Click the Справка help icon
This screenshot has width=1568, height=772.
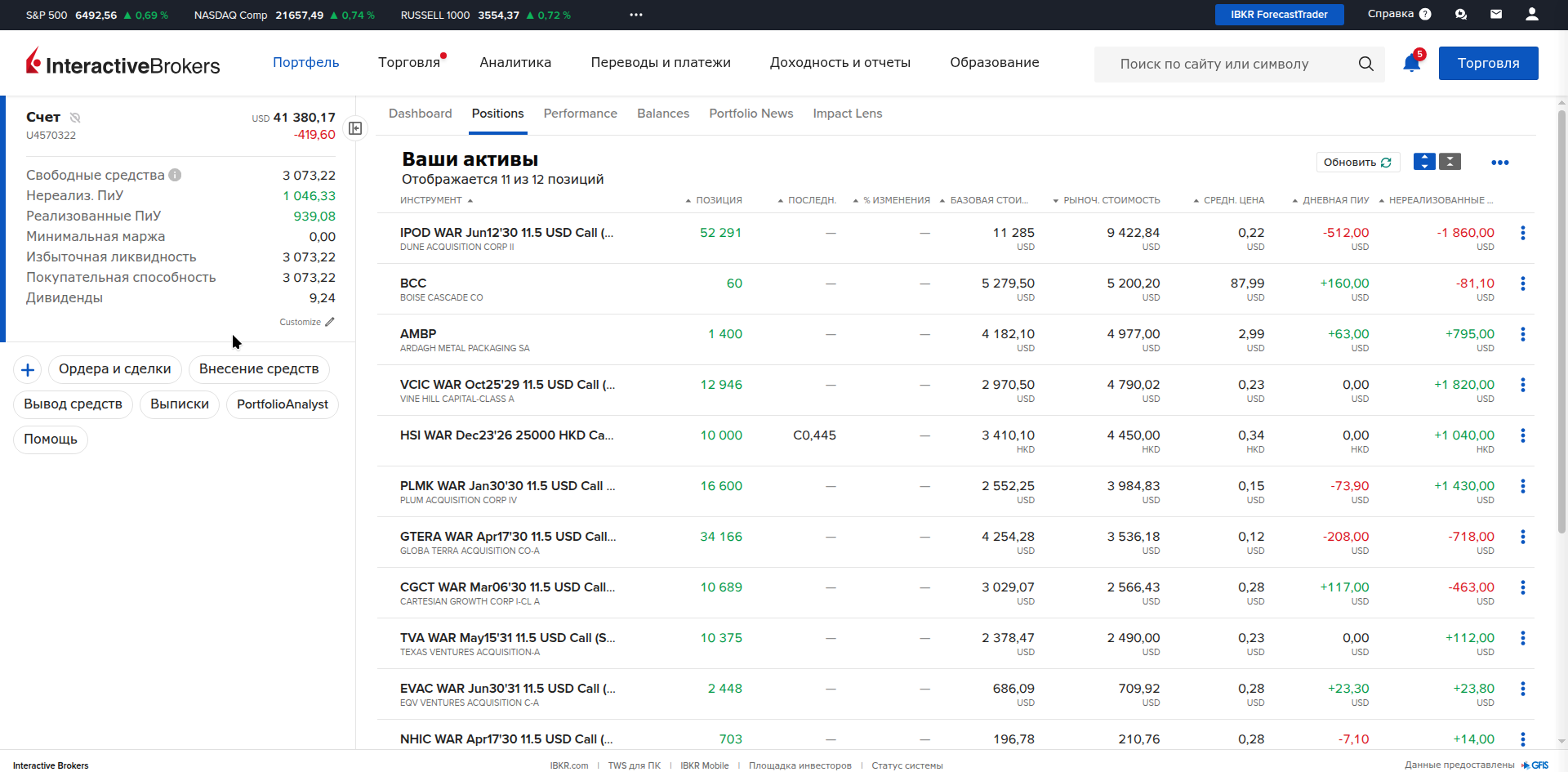(1425, 14)
